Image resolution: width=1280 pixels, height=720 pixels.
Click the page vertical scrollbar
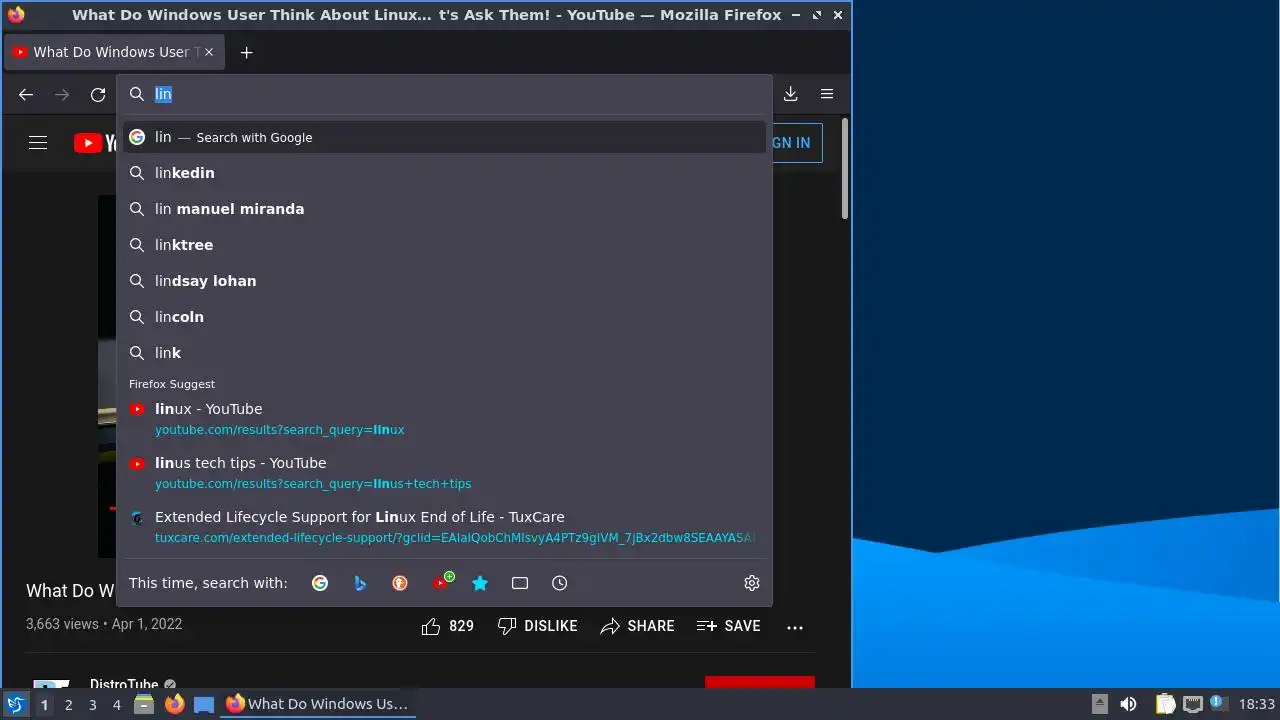(845, 168)
